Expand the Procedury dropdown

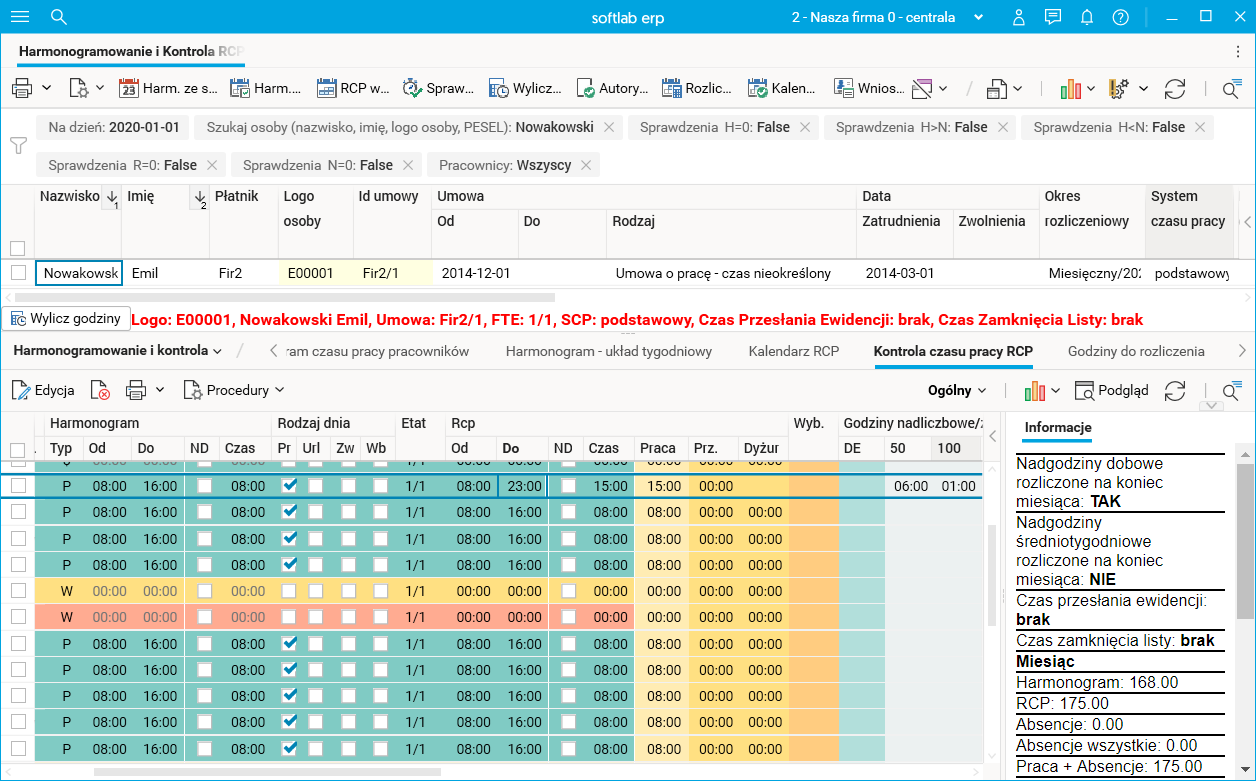pyautogui.click(x=233, y=390)
